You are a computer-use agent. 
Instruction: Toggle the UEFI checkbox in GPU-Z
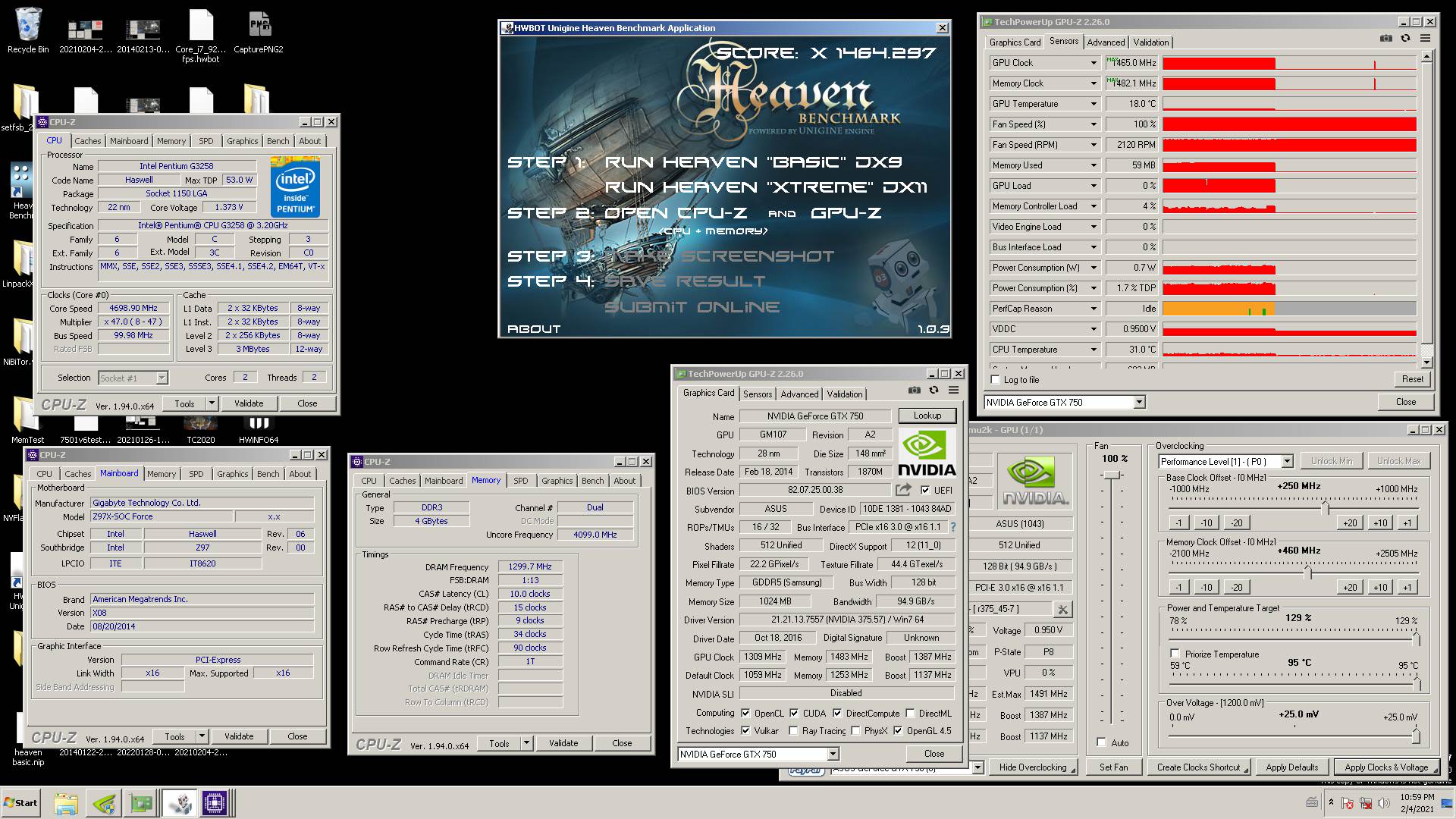924,490
